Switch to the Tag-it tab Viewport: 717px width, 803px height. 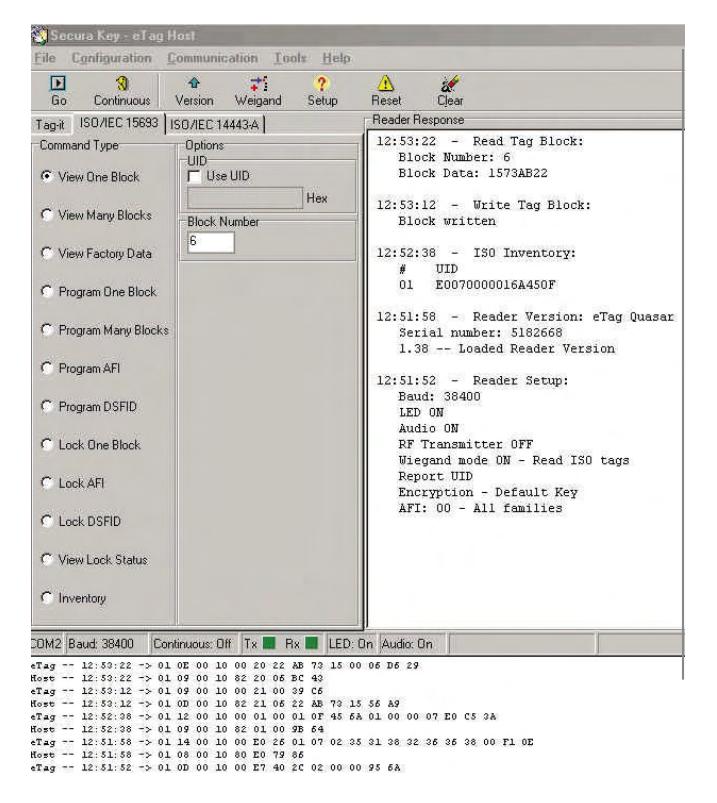point(50,124)
